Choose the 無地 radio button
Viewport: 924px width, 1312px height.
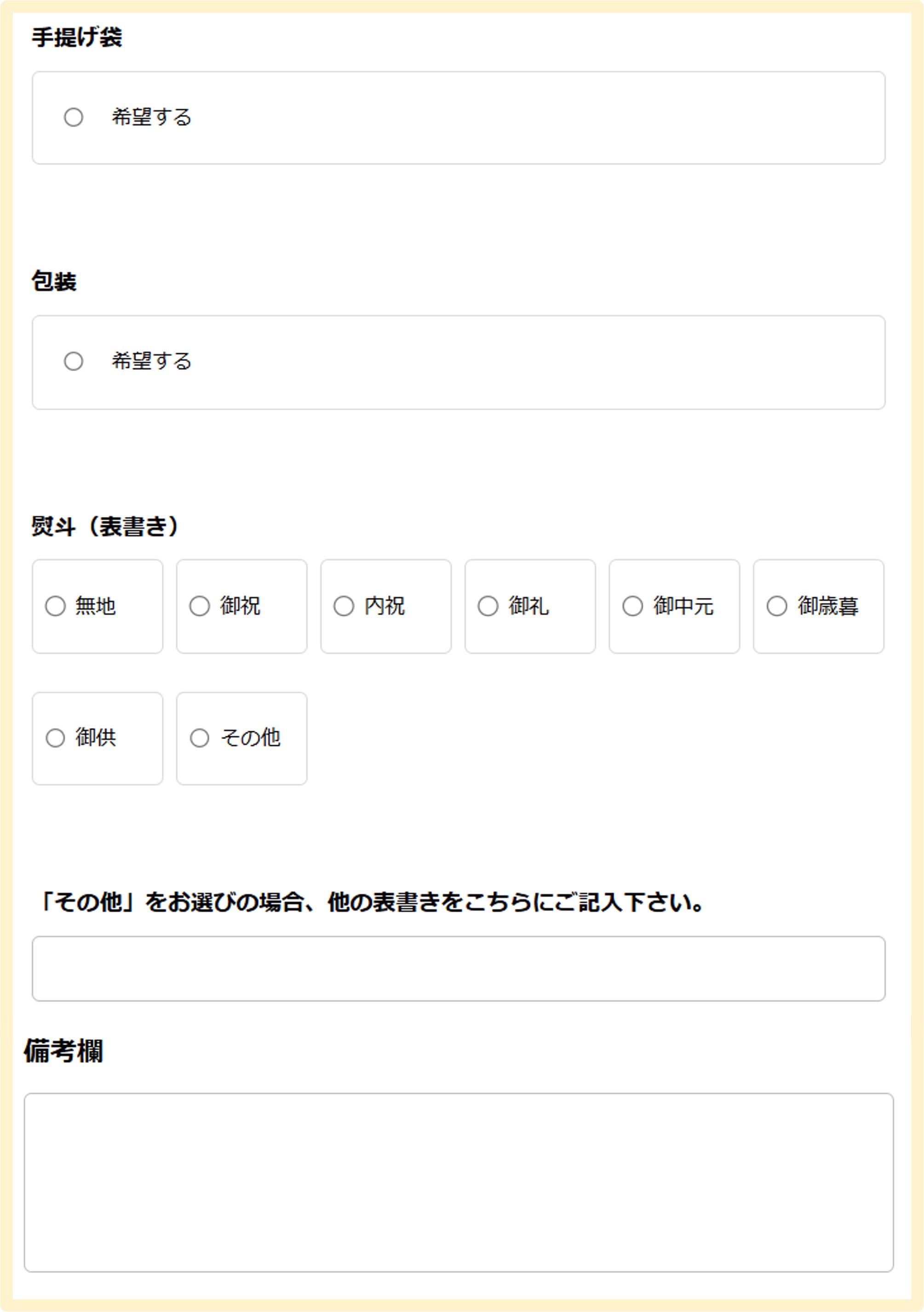pyautogui.click(x=56, y=606)
